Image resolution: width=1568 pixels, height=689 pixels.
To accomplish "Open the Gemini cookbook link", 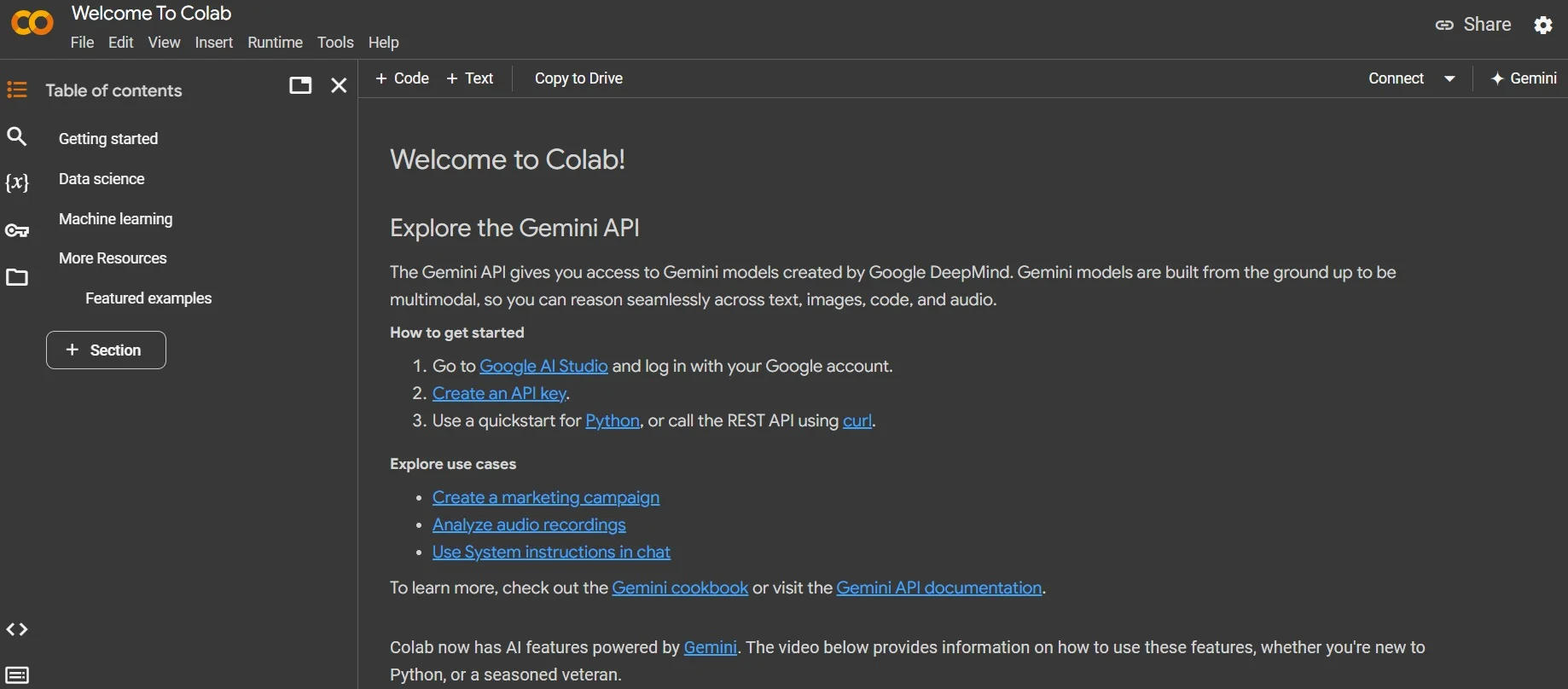I will coord(680,588).
